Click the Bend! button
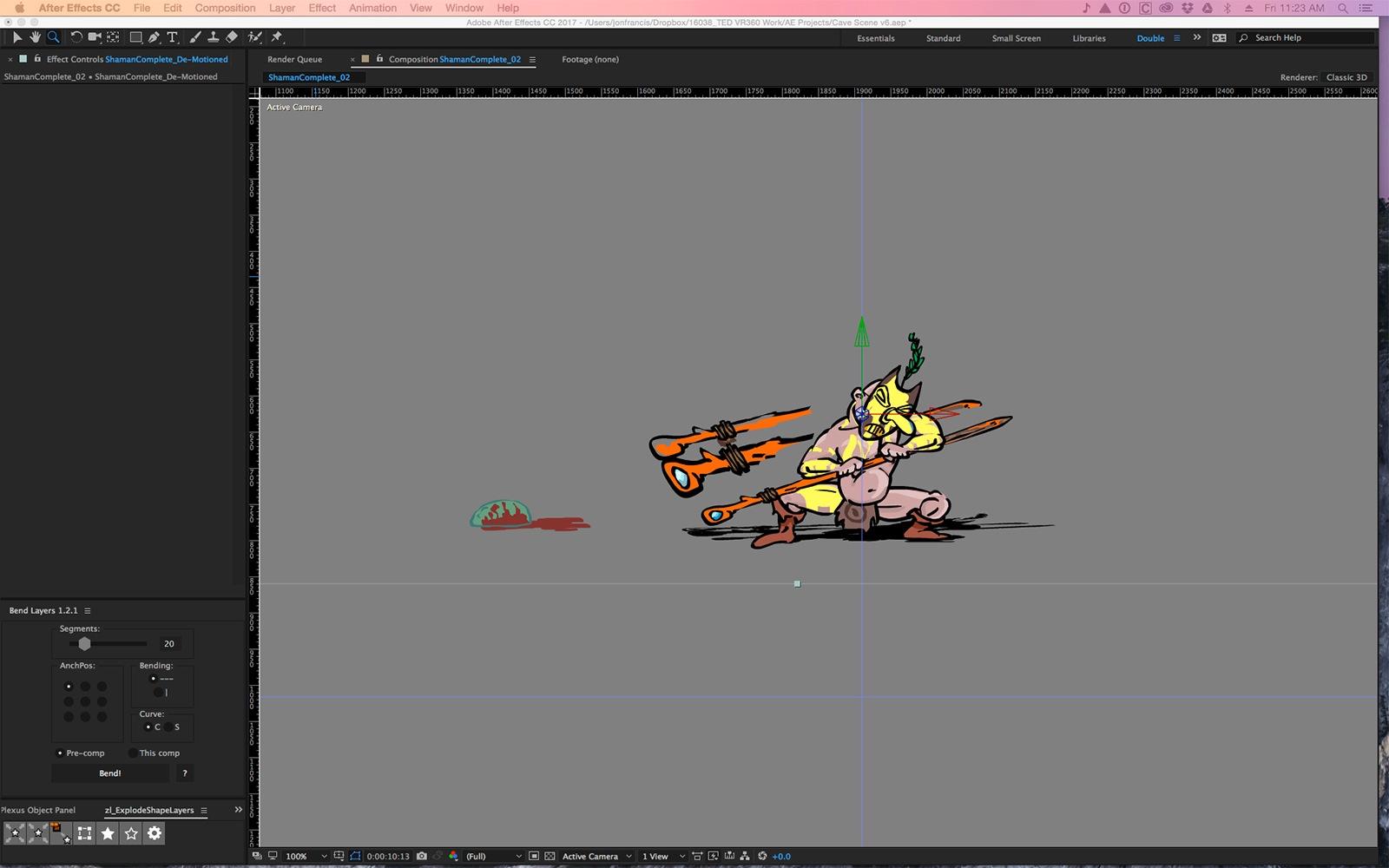This screenshot has width=1389, height=868. (x=110, y=773)
